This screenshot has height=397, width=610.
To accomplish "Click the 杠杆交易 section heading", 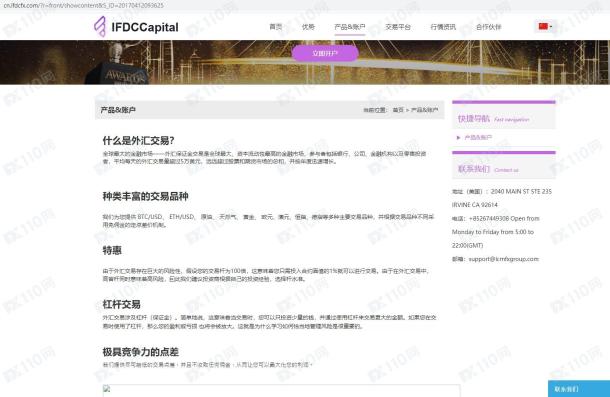I will coord(121,304).
